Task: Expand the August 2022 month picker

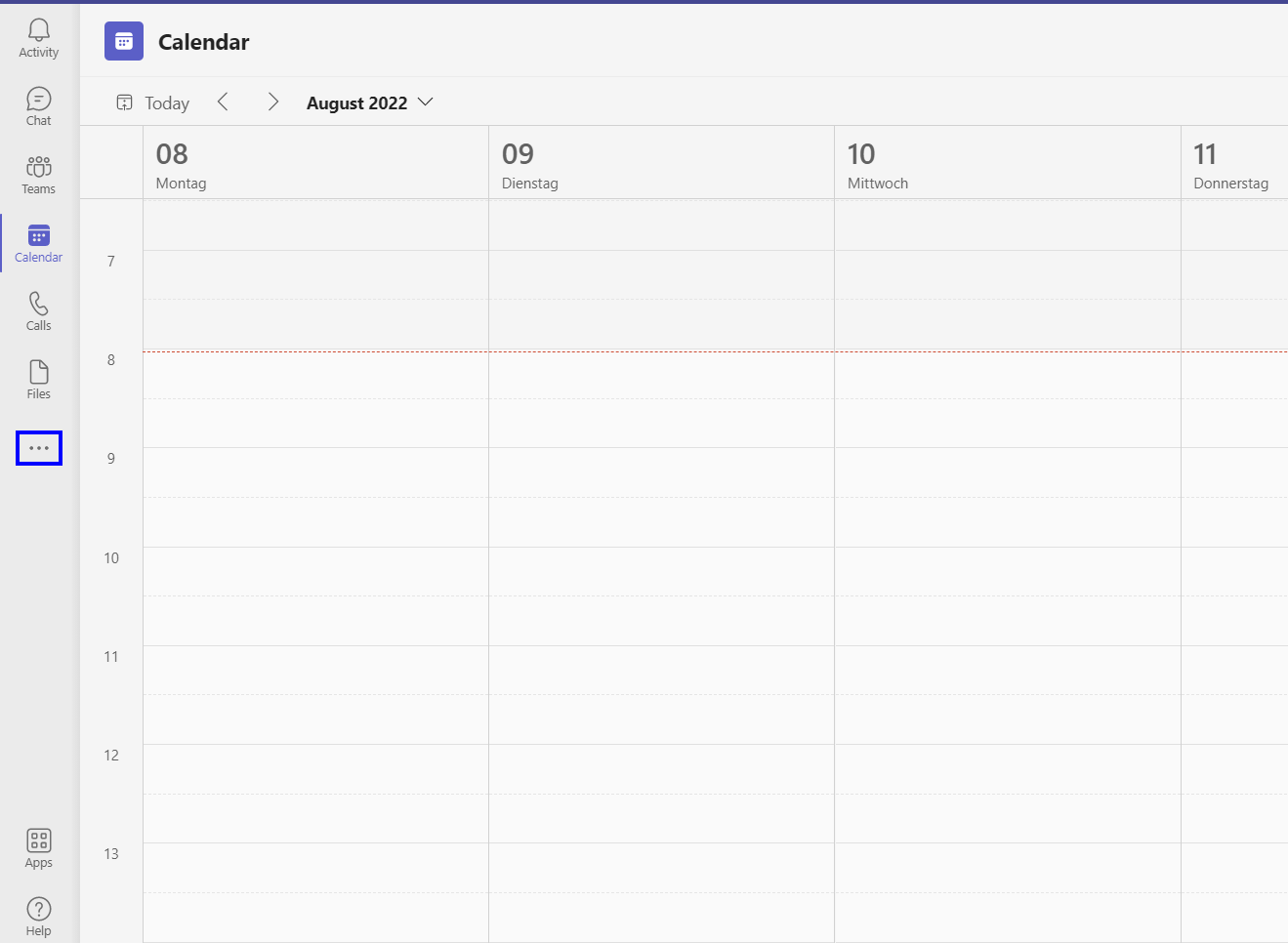Action: (x=369, y=102)
